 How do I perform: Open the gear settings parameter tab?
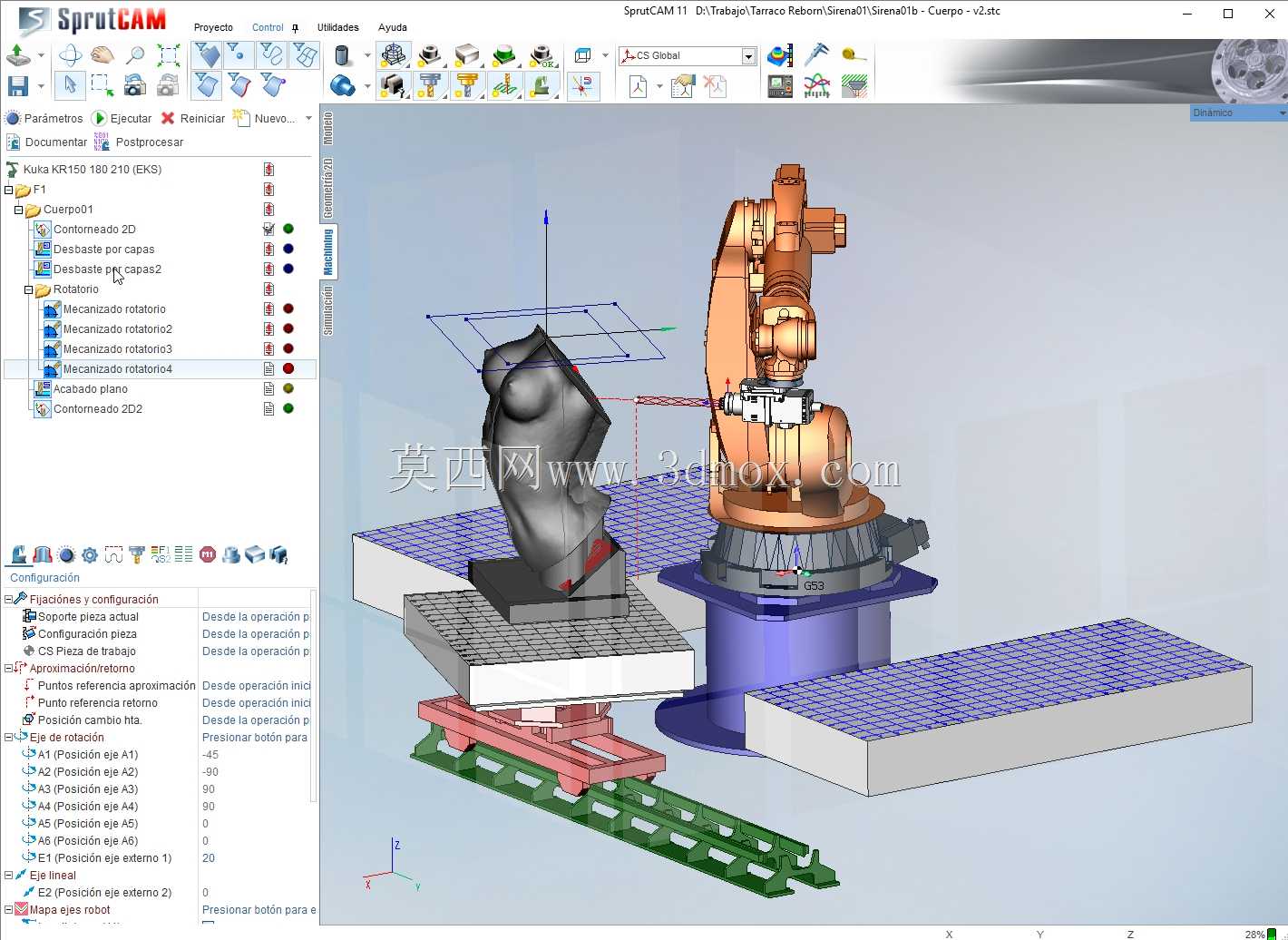90,554
